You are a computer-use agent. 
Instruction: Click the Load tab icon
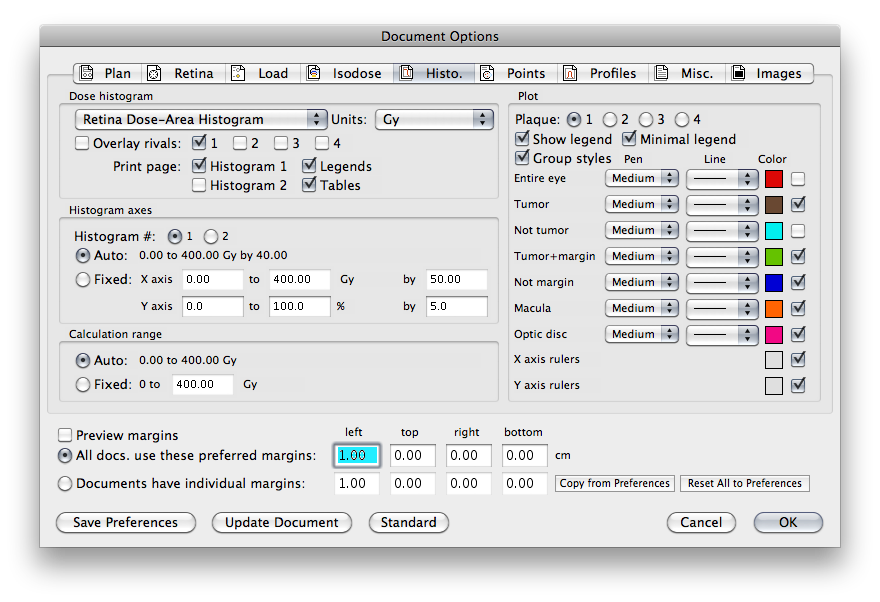238,73
